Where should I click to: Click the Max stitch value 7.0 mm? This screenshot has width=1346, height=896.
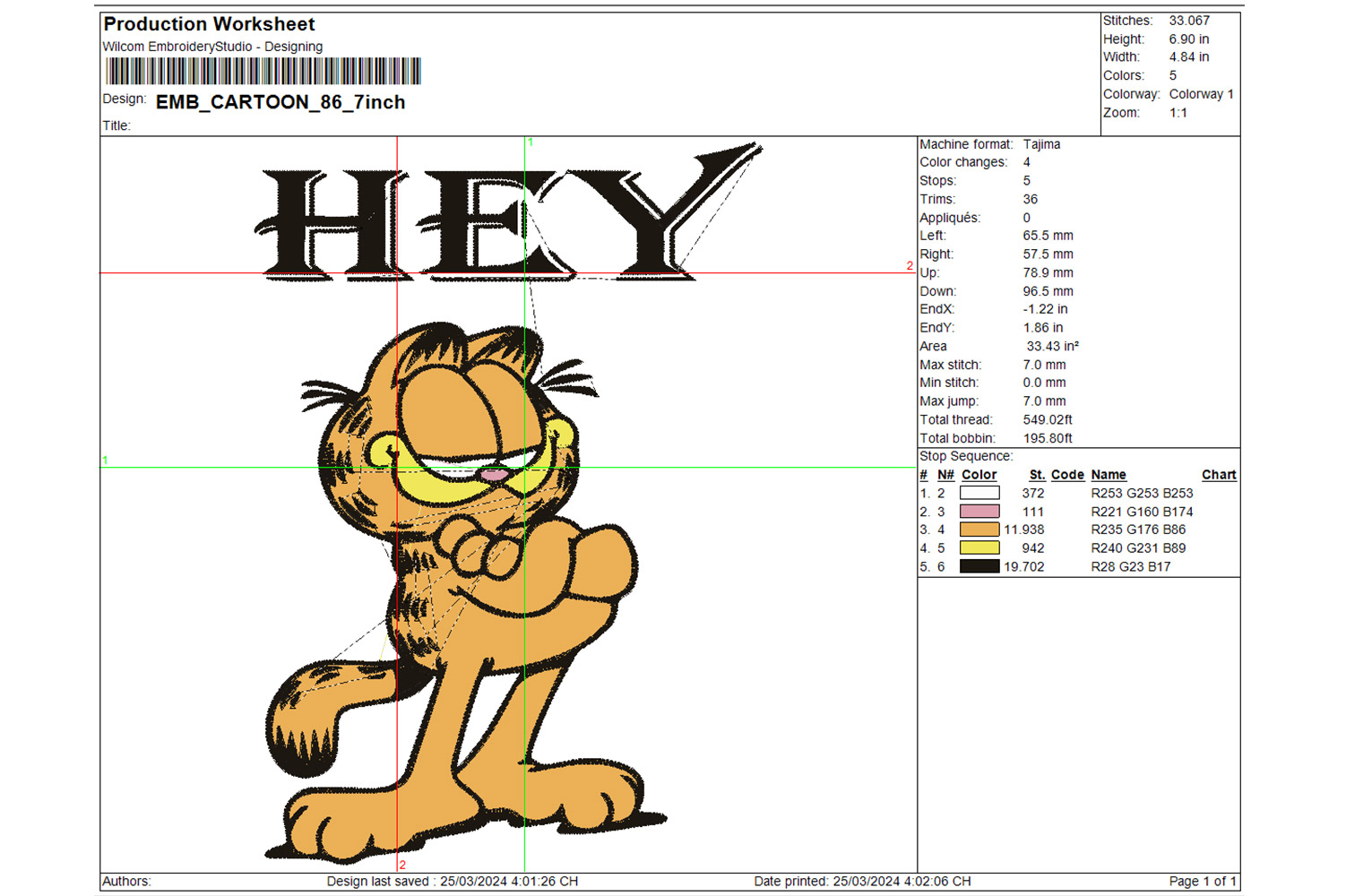point(1044,365)
